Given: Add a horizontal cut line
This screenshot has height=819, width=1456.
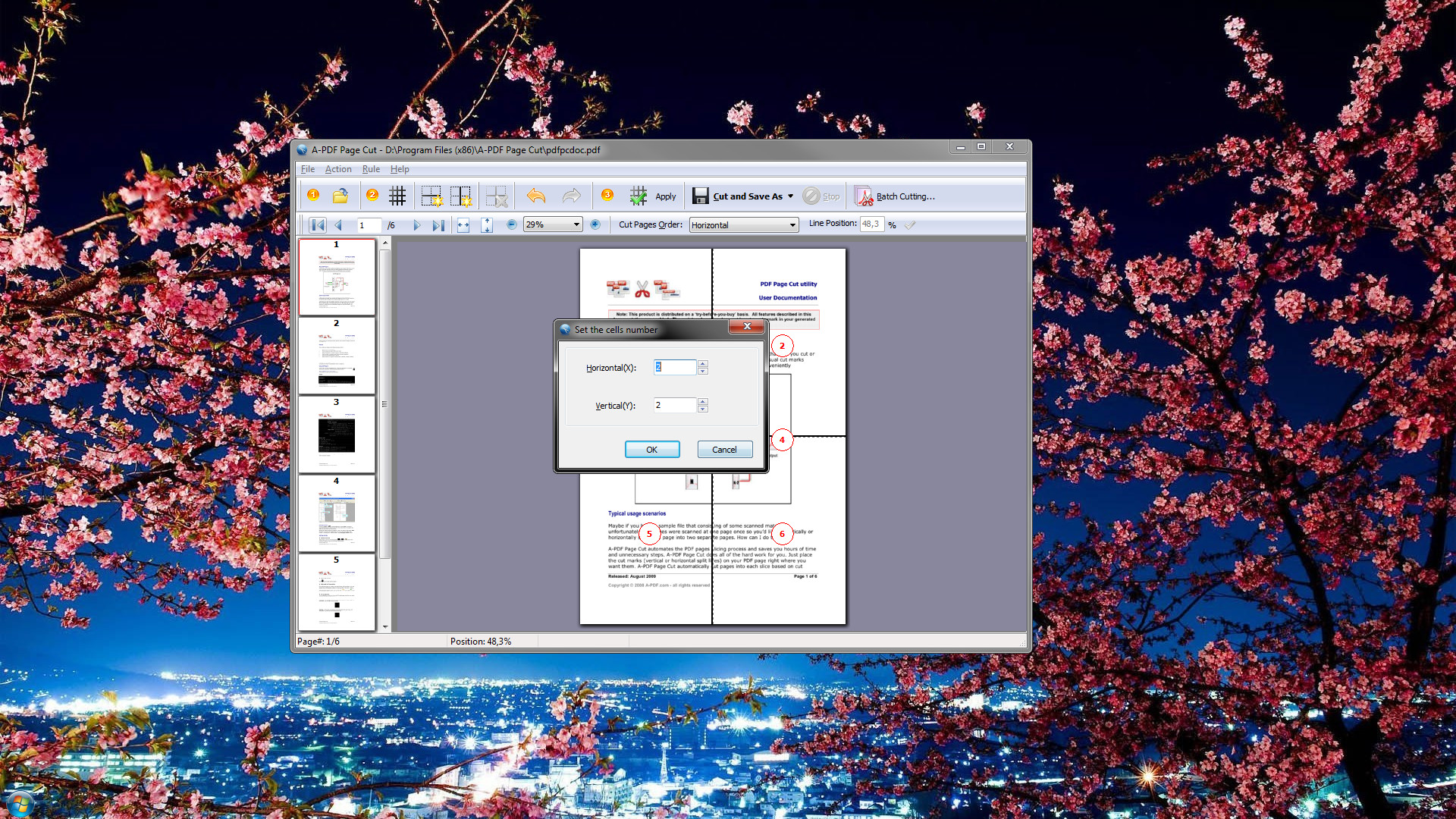Looking at the screenshot, I should tap(431, 196).
